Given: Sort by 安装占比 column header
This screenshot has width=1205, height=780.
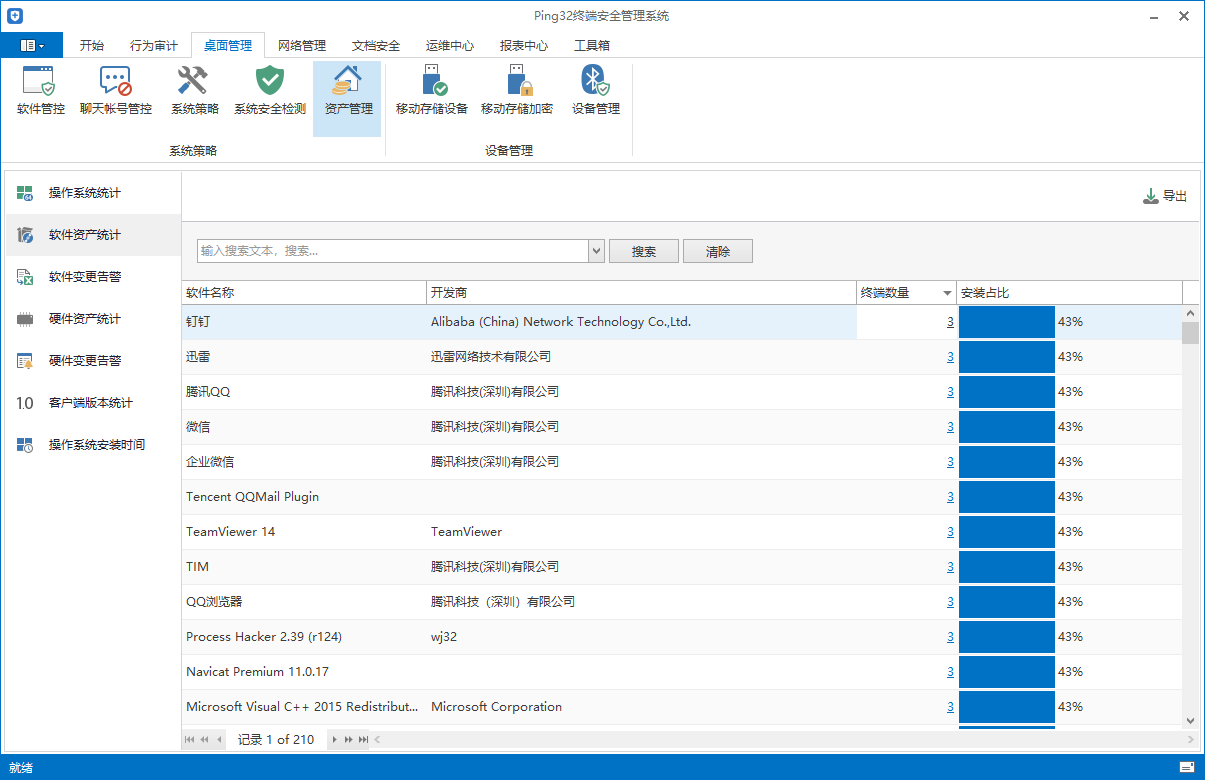Looking at the screenshot, I should coord(1069,293).
